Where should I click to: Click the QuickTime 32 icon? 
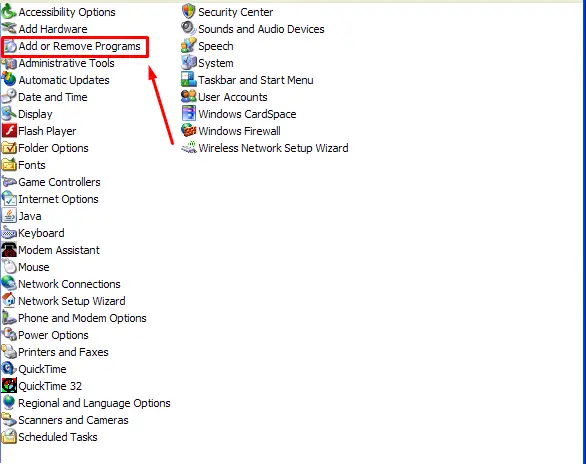(9, 386)
